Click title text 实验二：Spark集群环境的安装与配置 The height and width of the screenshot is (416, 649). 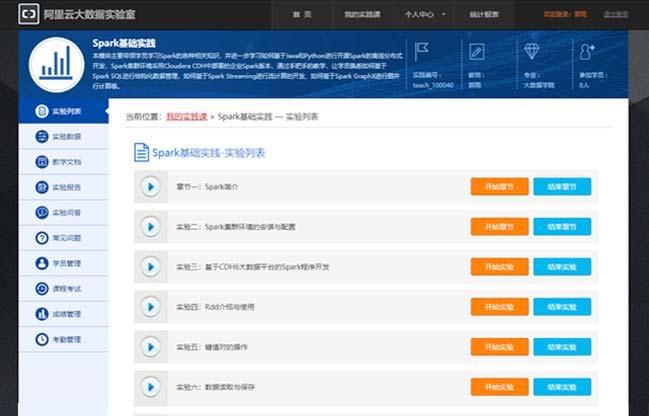(236, 227)
